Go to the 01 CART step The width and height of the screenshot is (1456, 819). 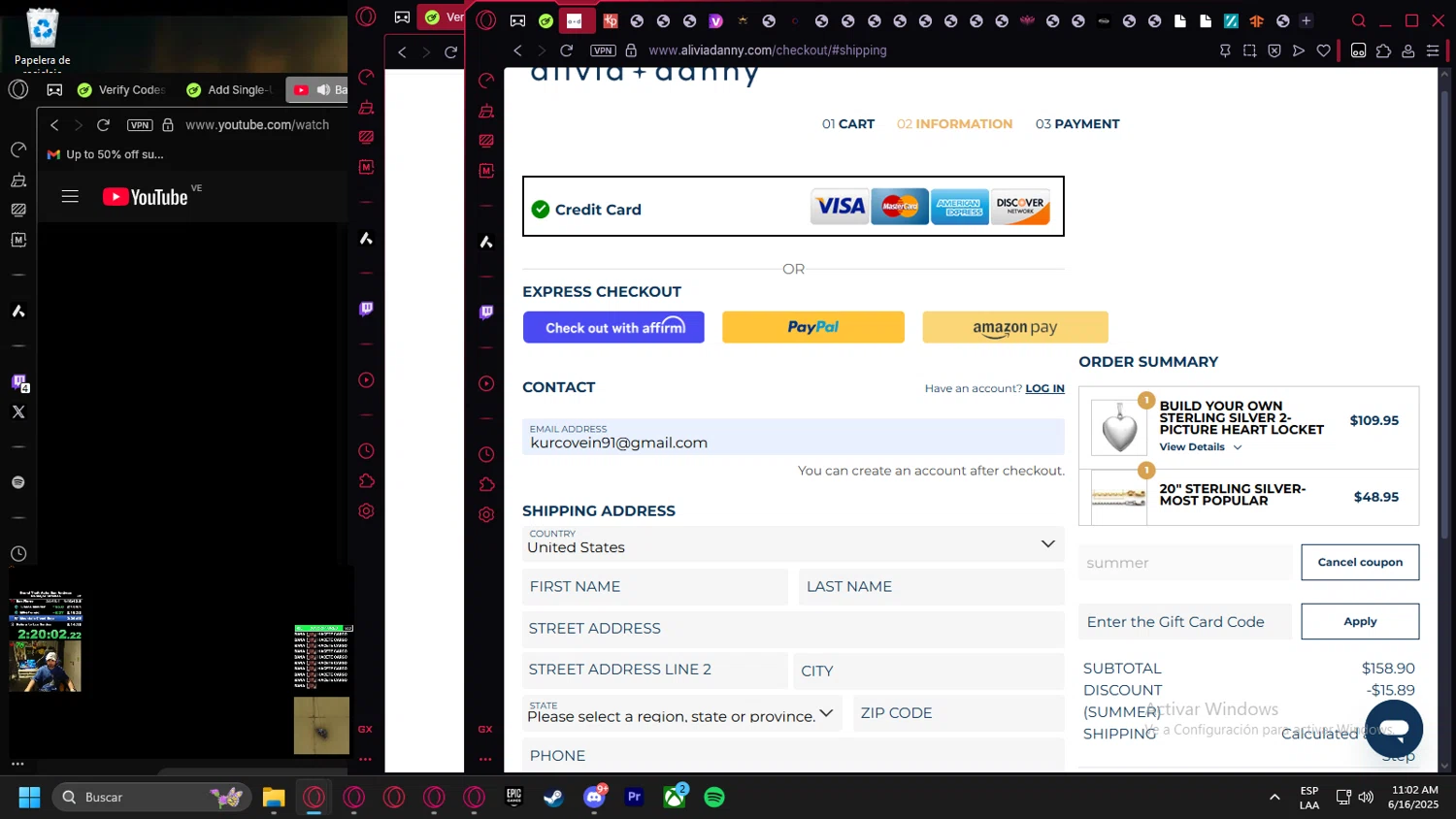coord(848,124)
